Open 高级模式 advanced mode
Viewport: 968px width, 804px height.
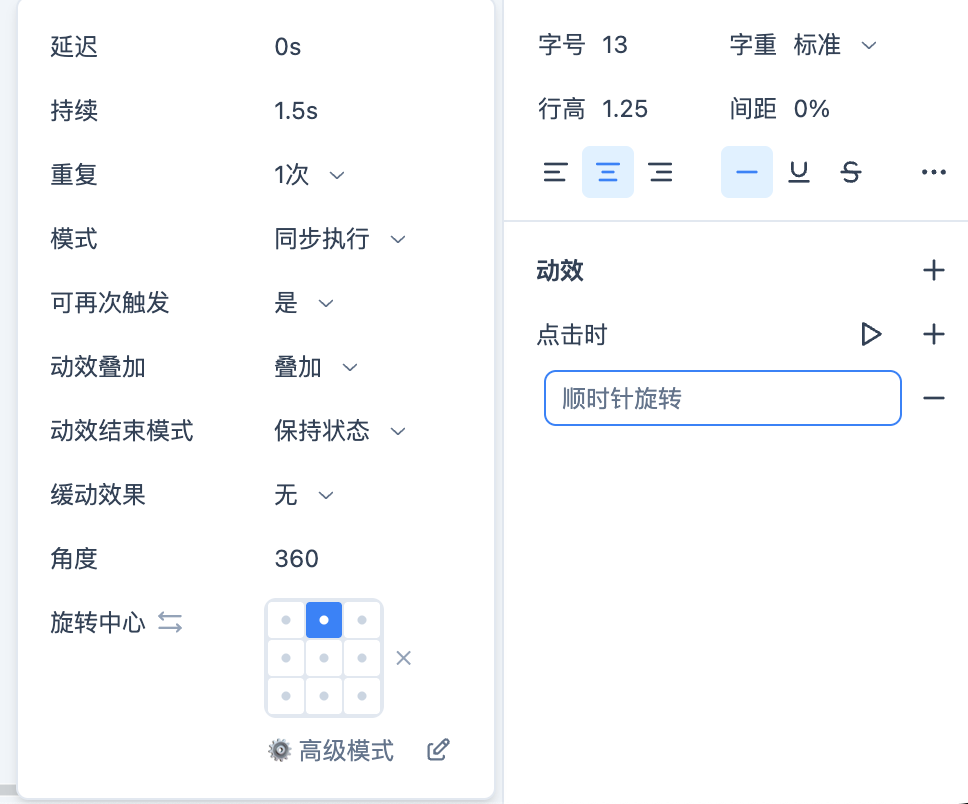332,750
